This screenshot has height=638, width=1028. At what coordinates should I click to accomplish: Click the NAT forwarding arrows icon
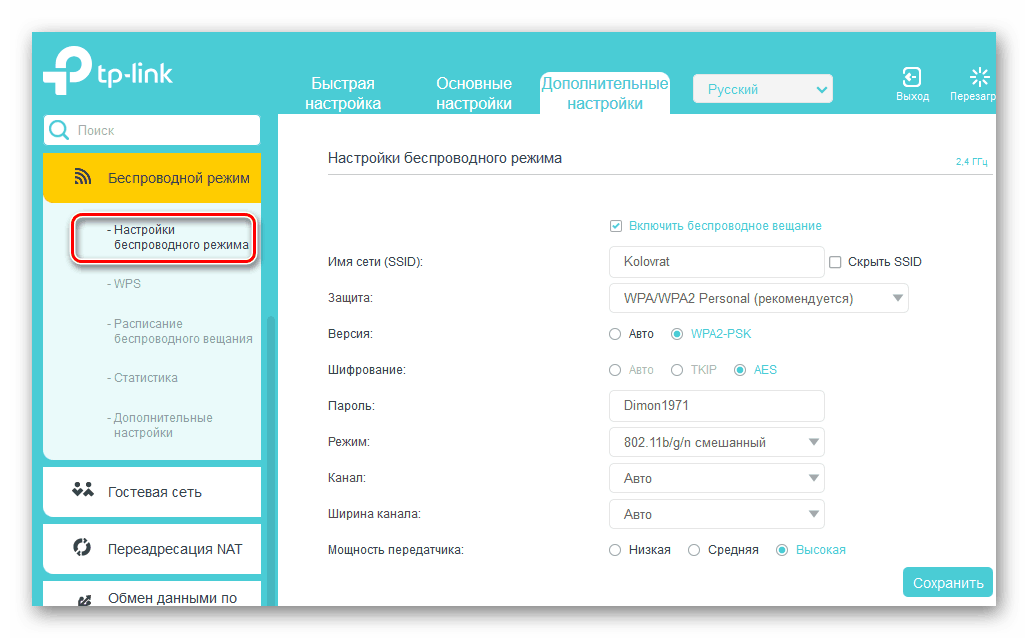coord(82,547)
